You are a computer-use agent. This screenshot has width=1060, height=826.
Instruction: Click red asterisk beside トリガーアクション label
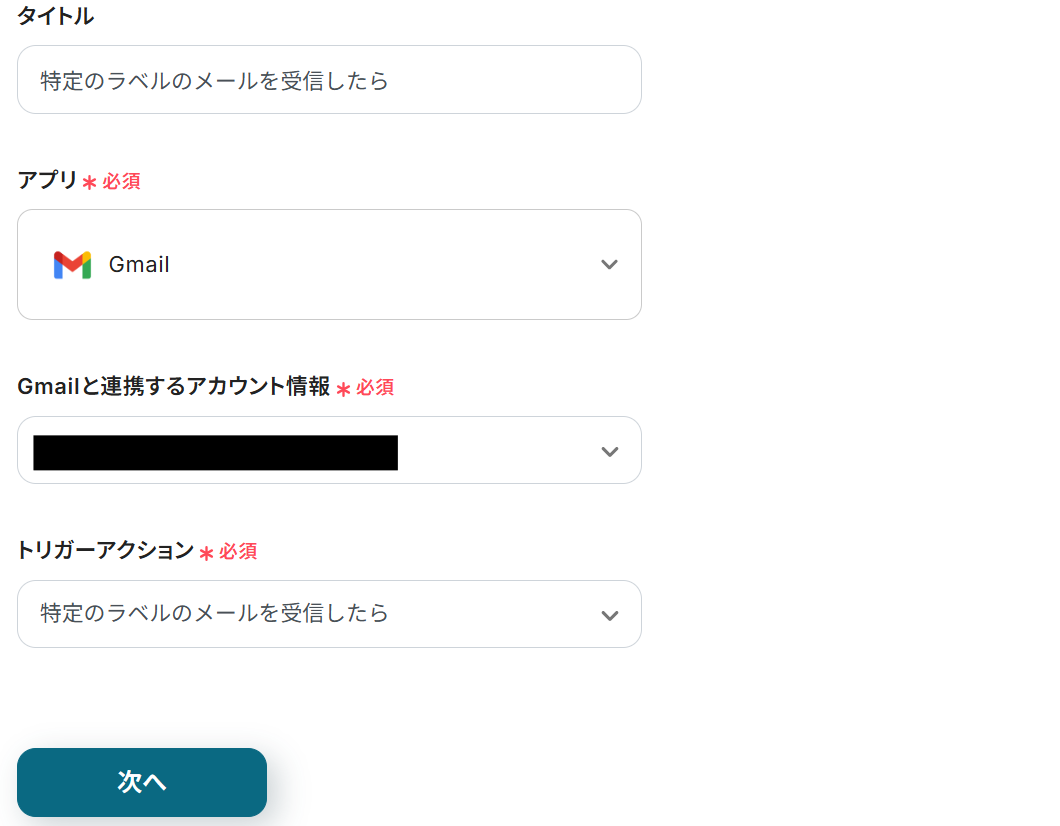[x=206, y=553]
